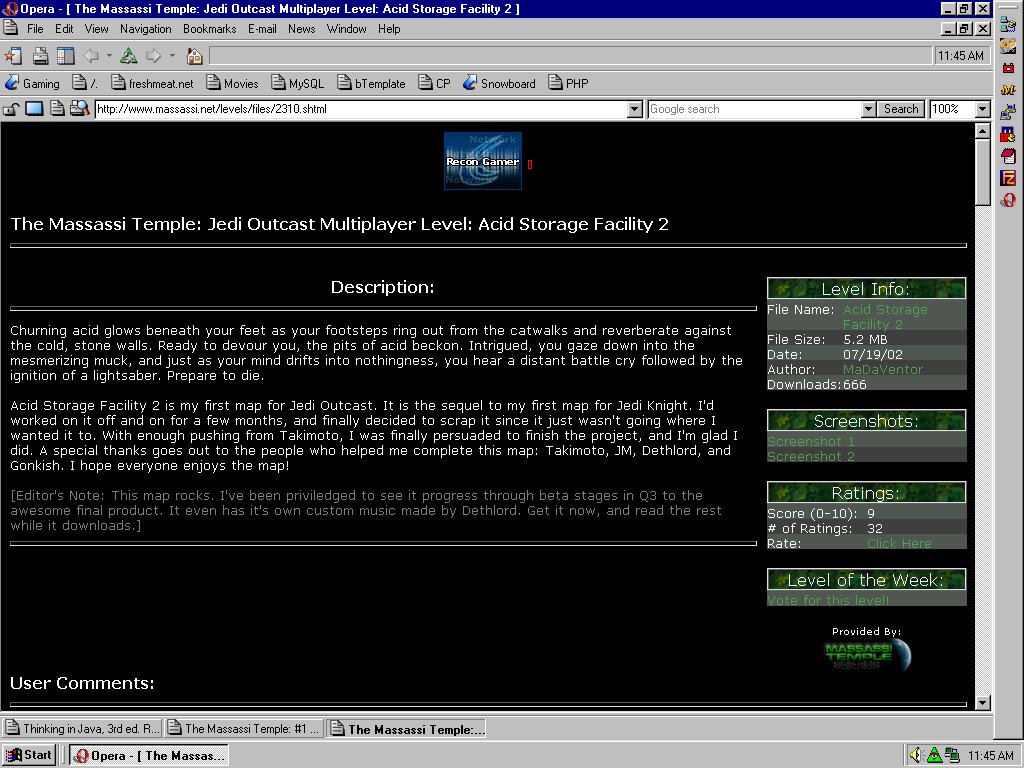Toggle document mode page icon in address bar
Image resolution: width=1024 pixels, height=768 pixels.
[57, 109]
